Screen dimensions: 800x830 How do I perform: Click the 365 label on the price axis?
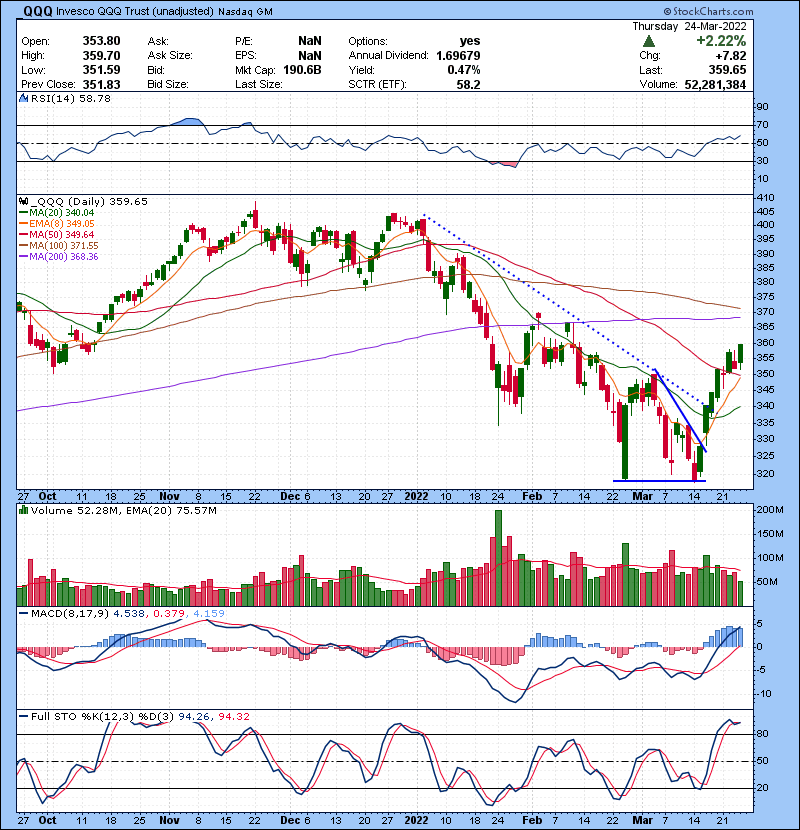[x=766, y=327]
